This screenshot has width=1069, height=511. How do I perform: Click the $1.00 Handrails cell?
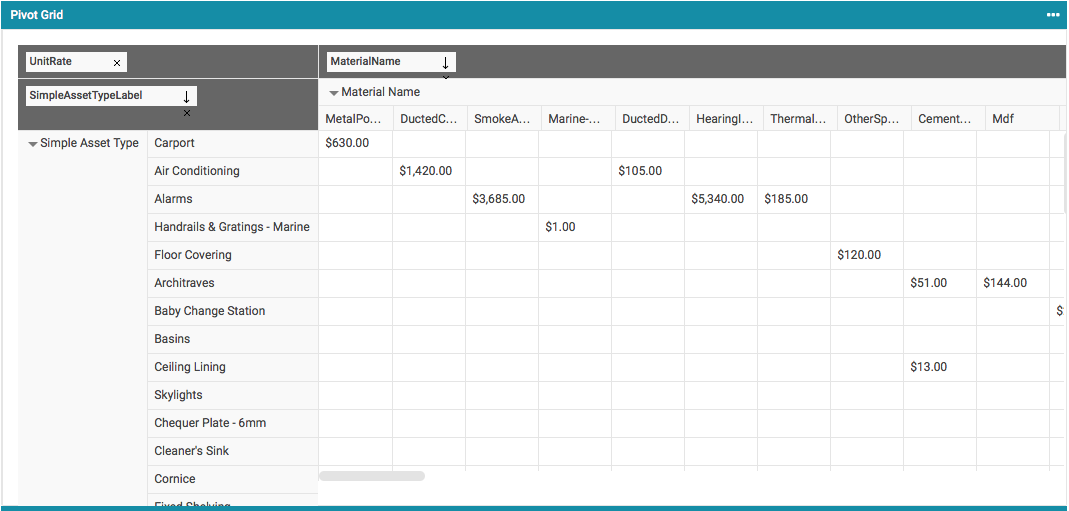pyautogui.click(x=575, y=227)
